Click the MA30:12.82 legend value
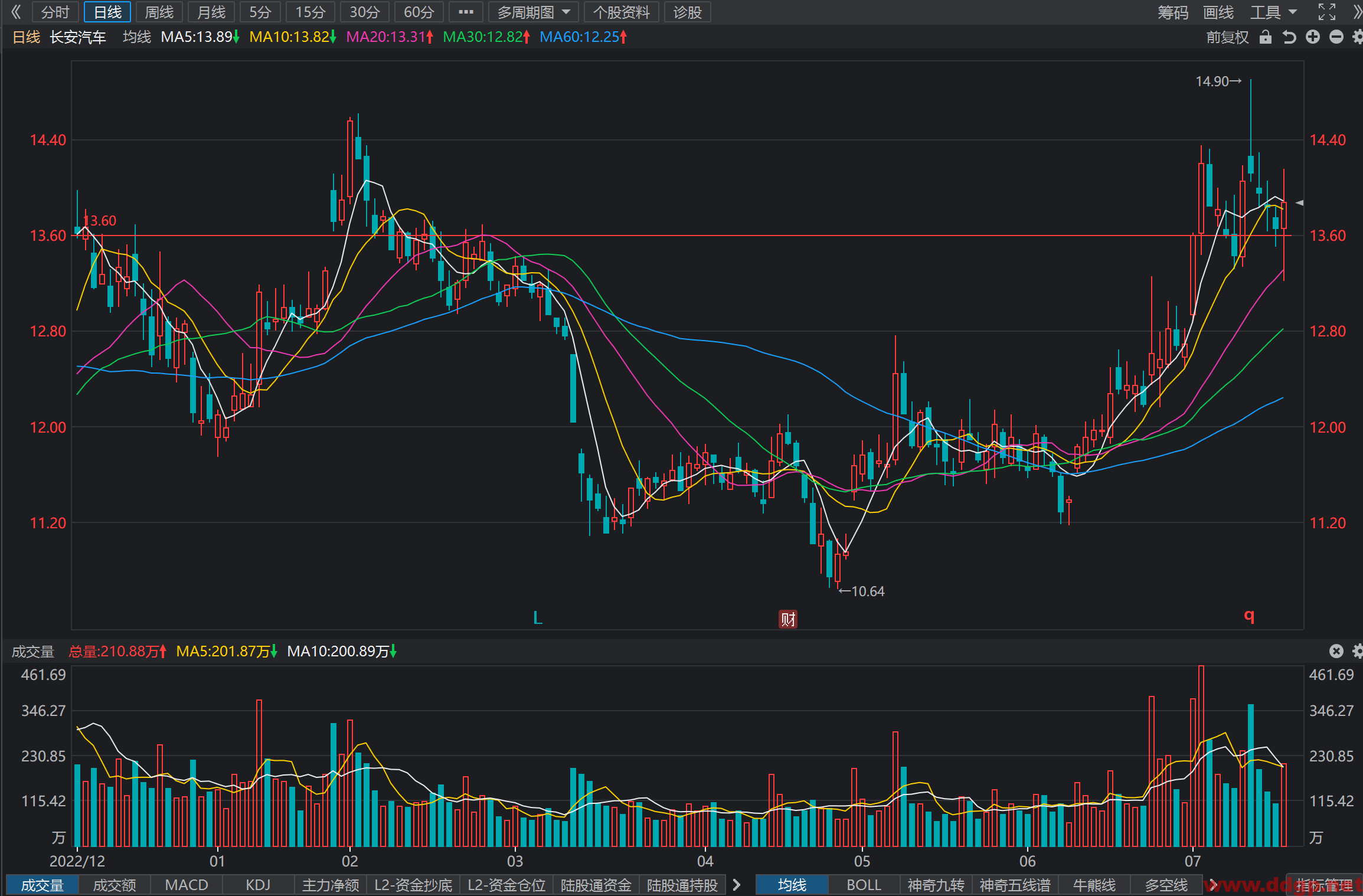Screen dimensions: 1363x896 point(486,37)
